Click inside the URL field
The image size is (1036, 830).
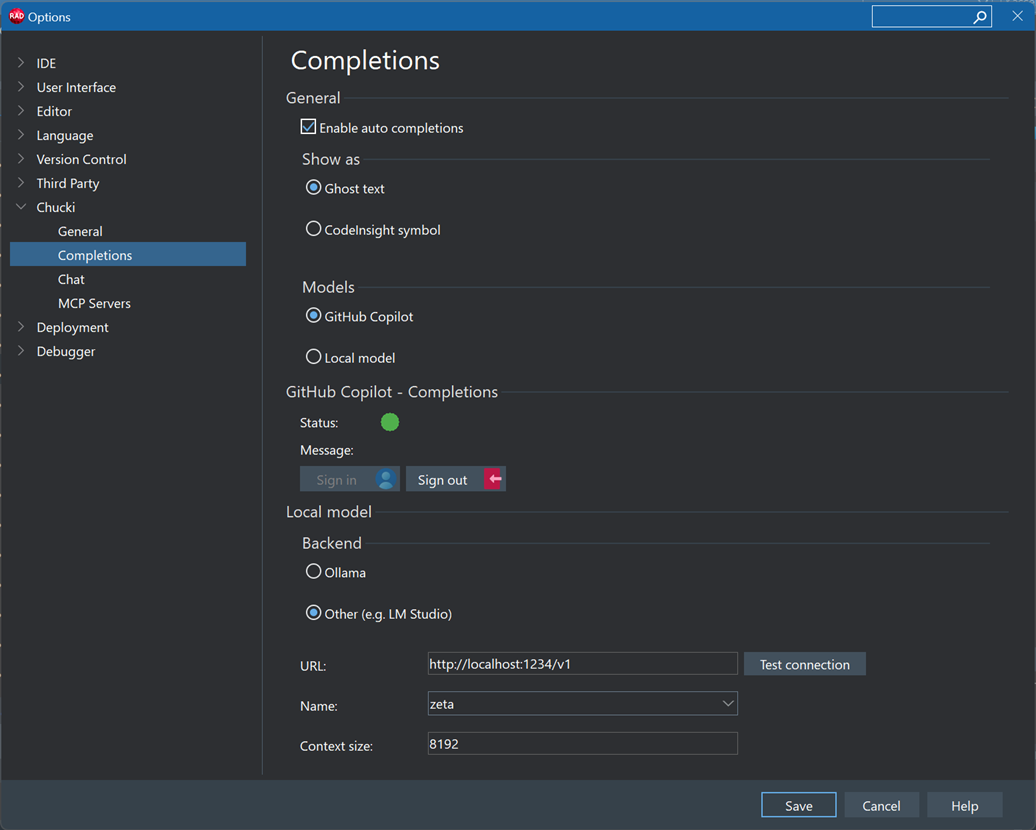tap(582, 663)
